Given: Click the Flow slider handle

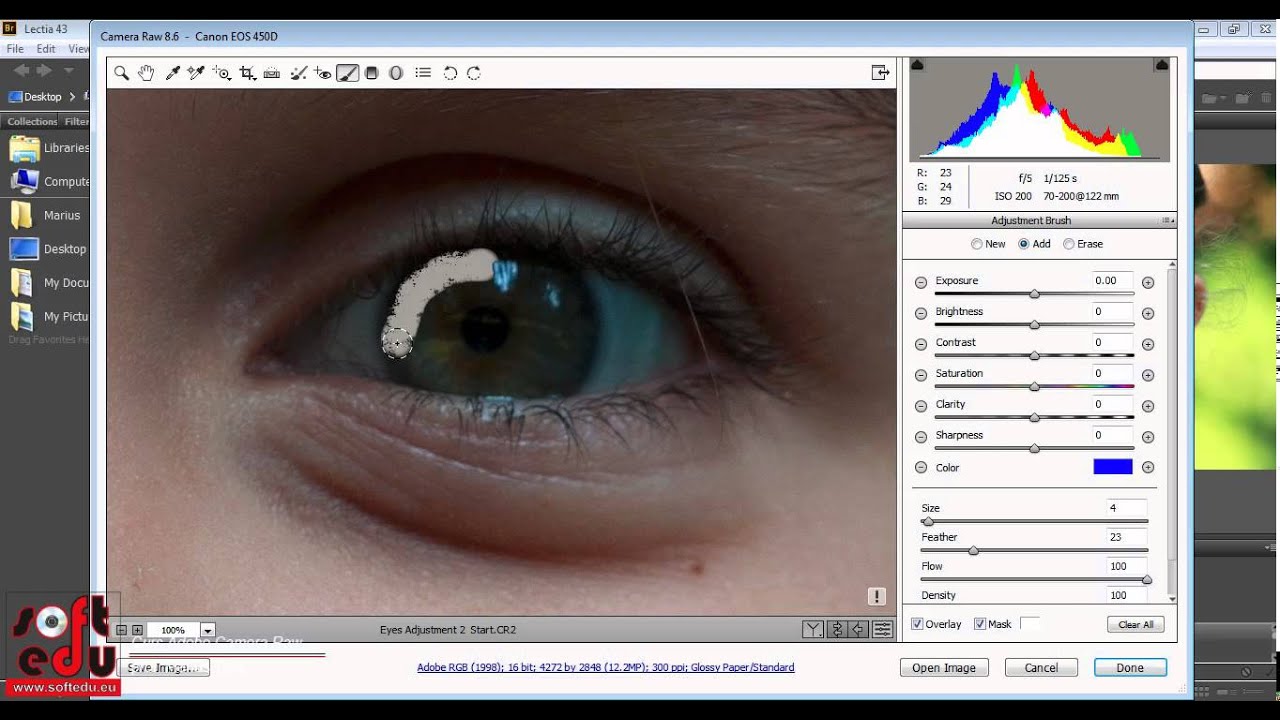Looking at the screenshot, I should click(x=1146, y=580).
